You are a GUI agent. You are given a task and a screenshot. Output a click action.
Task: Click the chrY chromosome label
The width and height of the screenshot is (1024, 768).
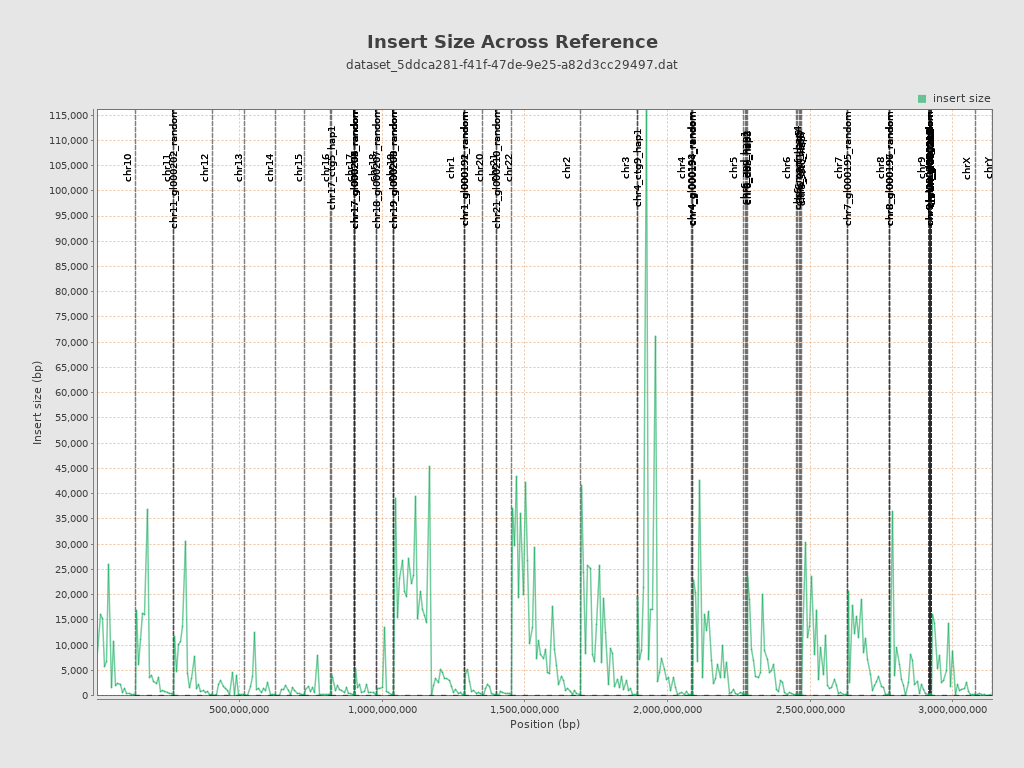tap(989, 168)
